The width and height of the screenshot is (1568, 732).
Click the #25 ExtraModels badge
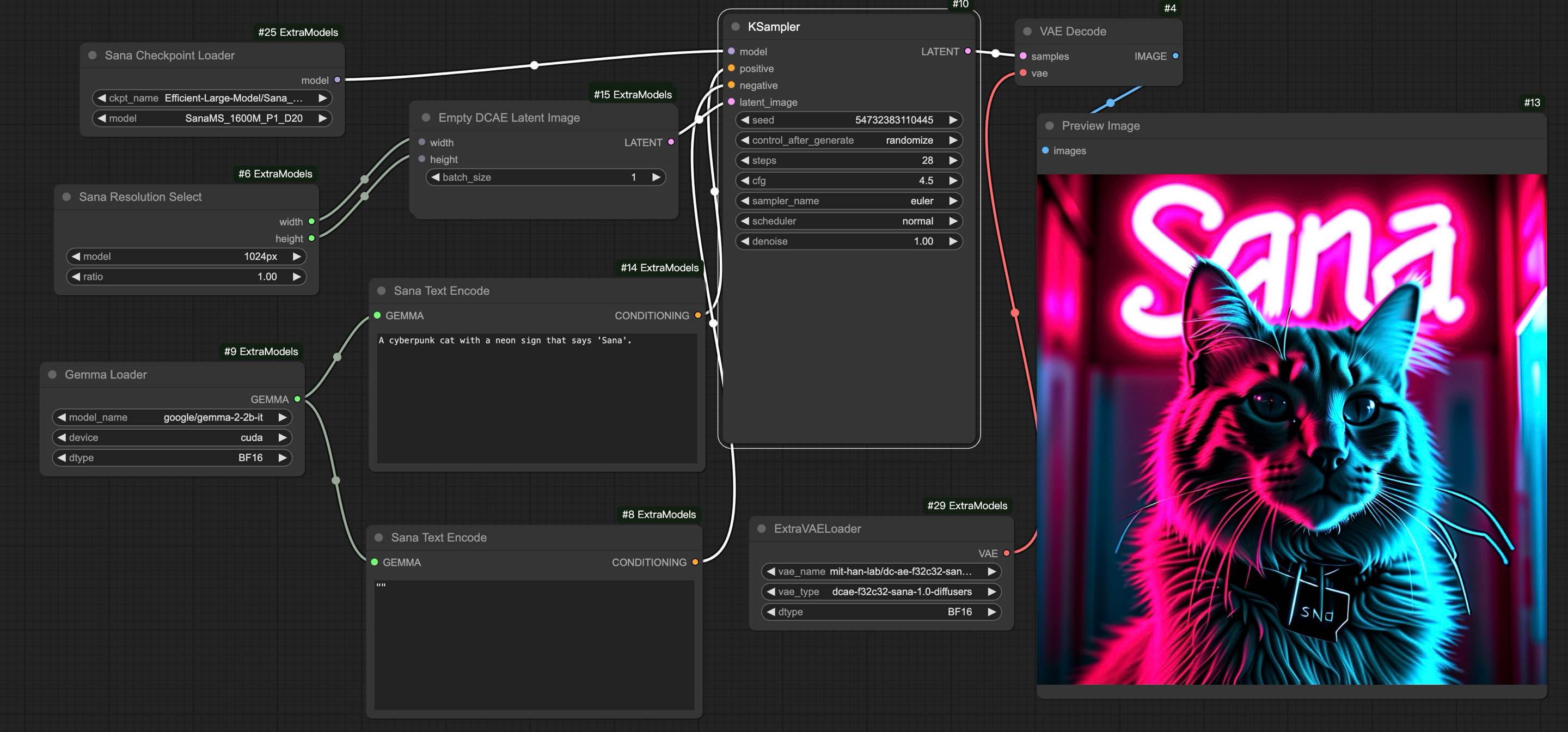point(298,32)
